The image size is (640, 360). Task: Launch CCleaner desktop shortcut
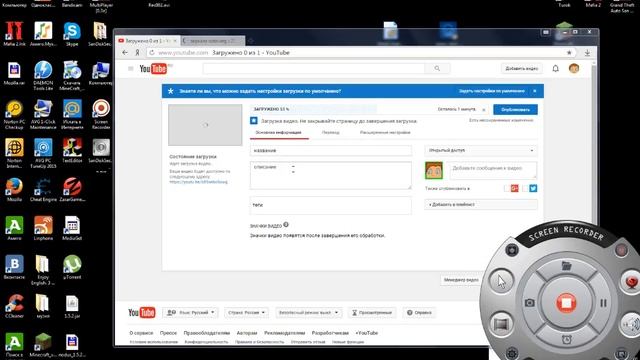click(x=14, y=306)
